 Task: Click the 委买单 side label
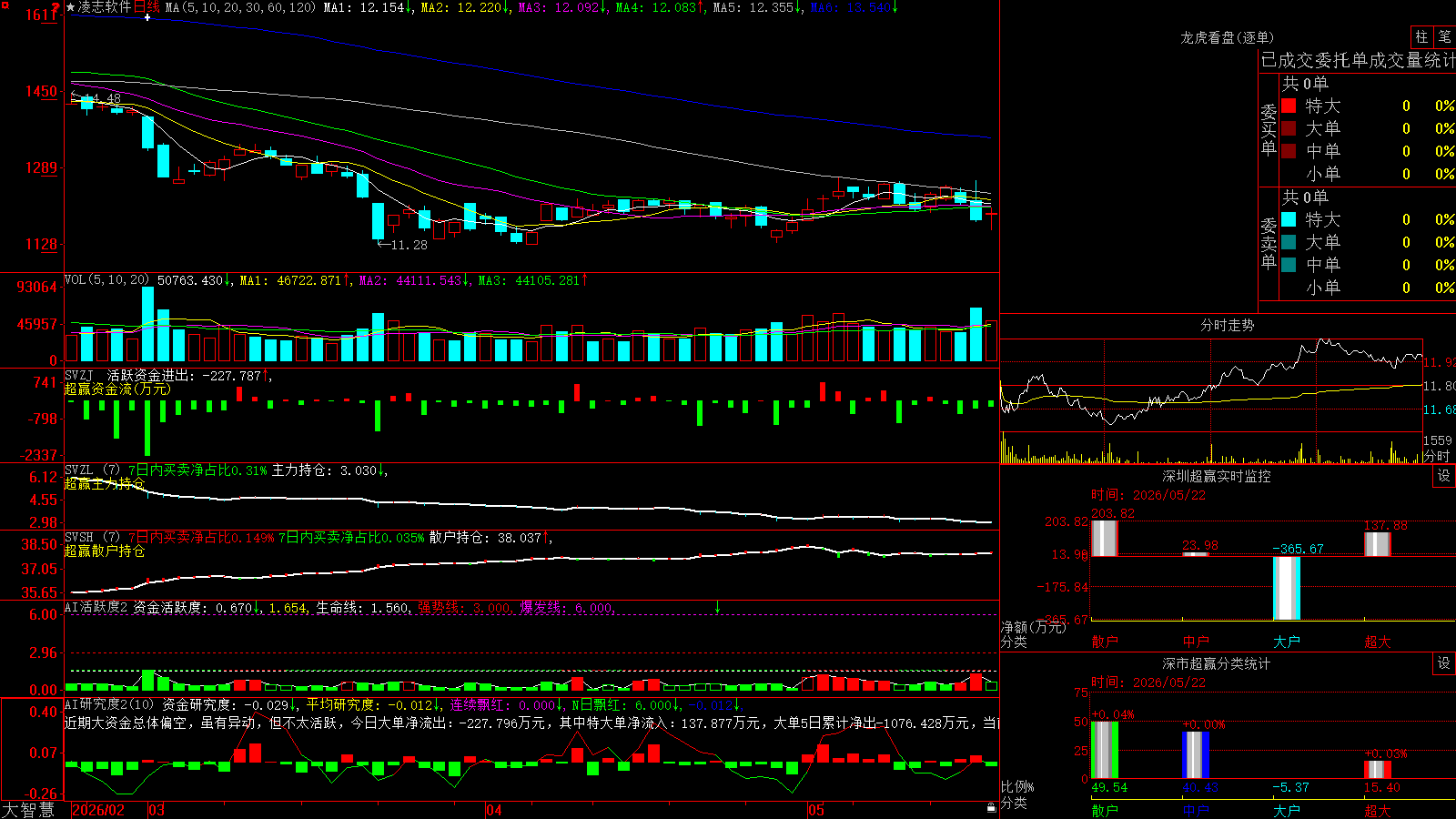pos(1269,130)
